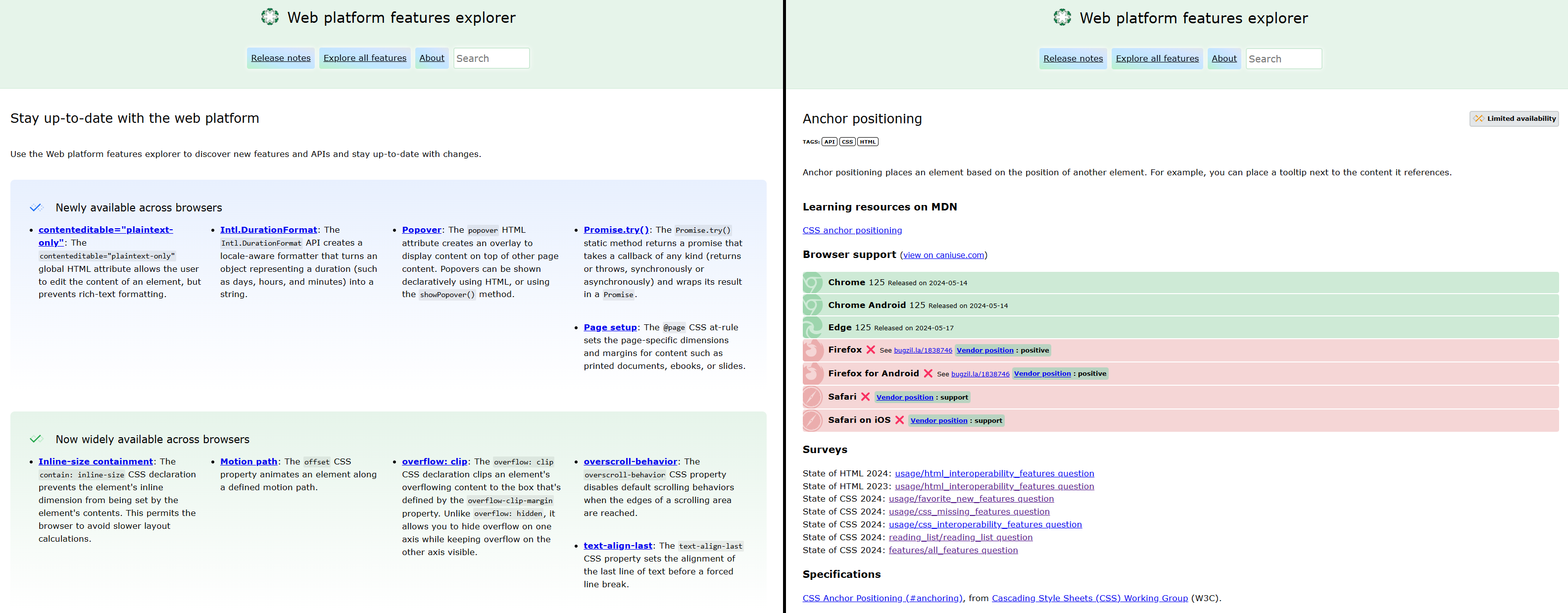Click the Safari on iOS icon

813,420
